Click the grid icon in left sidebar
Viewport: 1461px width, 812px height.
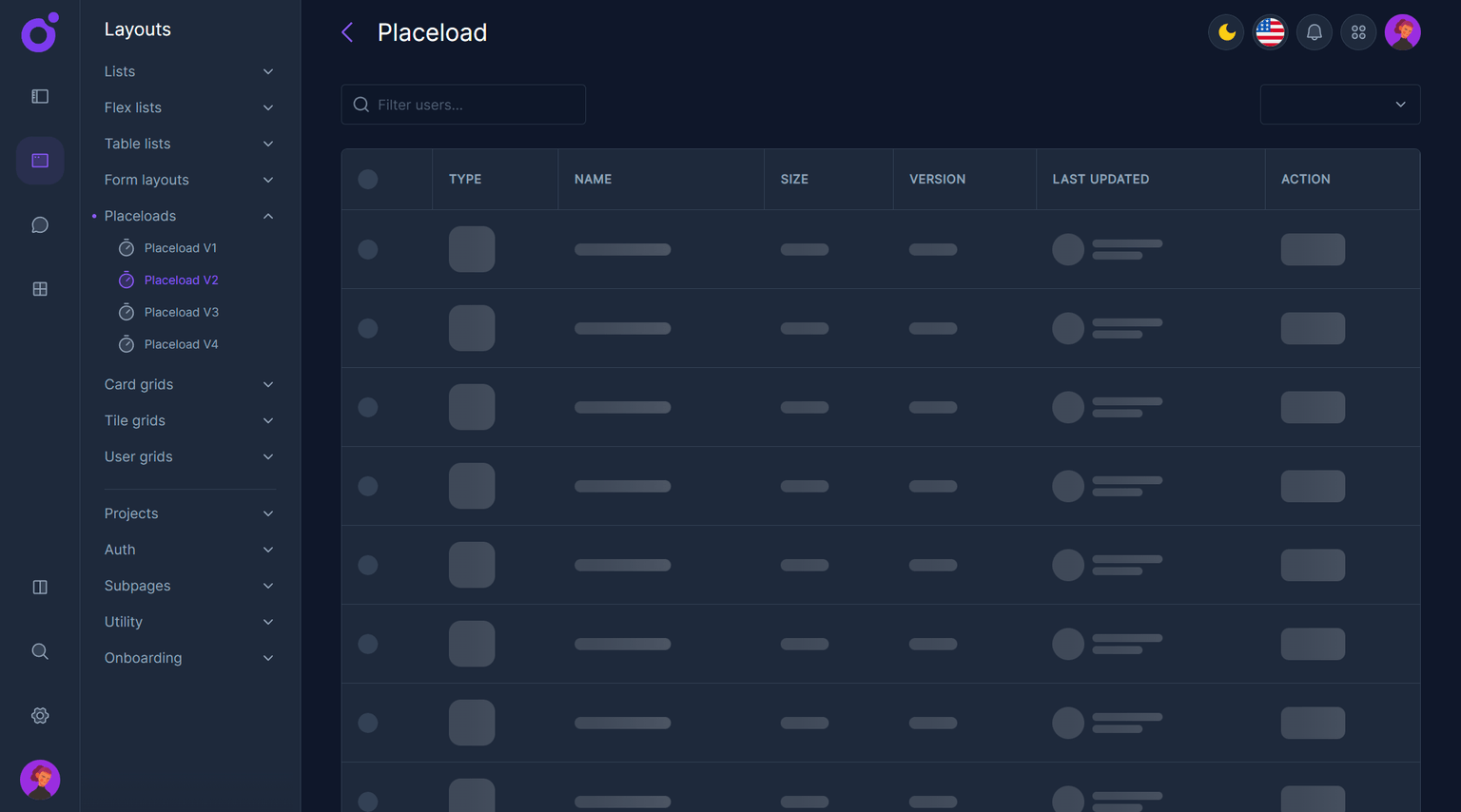pos(40,289)
